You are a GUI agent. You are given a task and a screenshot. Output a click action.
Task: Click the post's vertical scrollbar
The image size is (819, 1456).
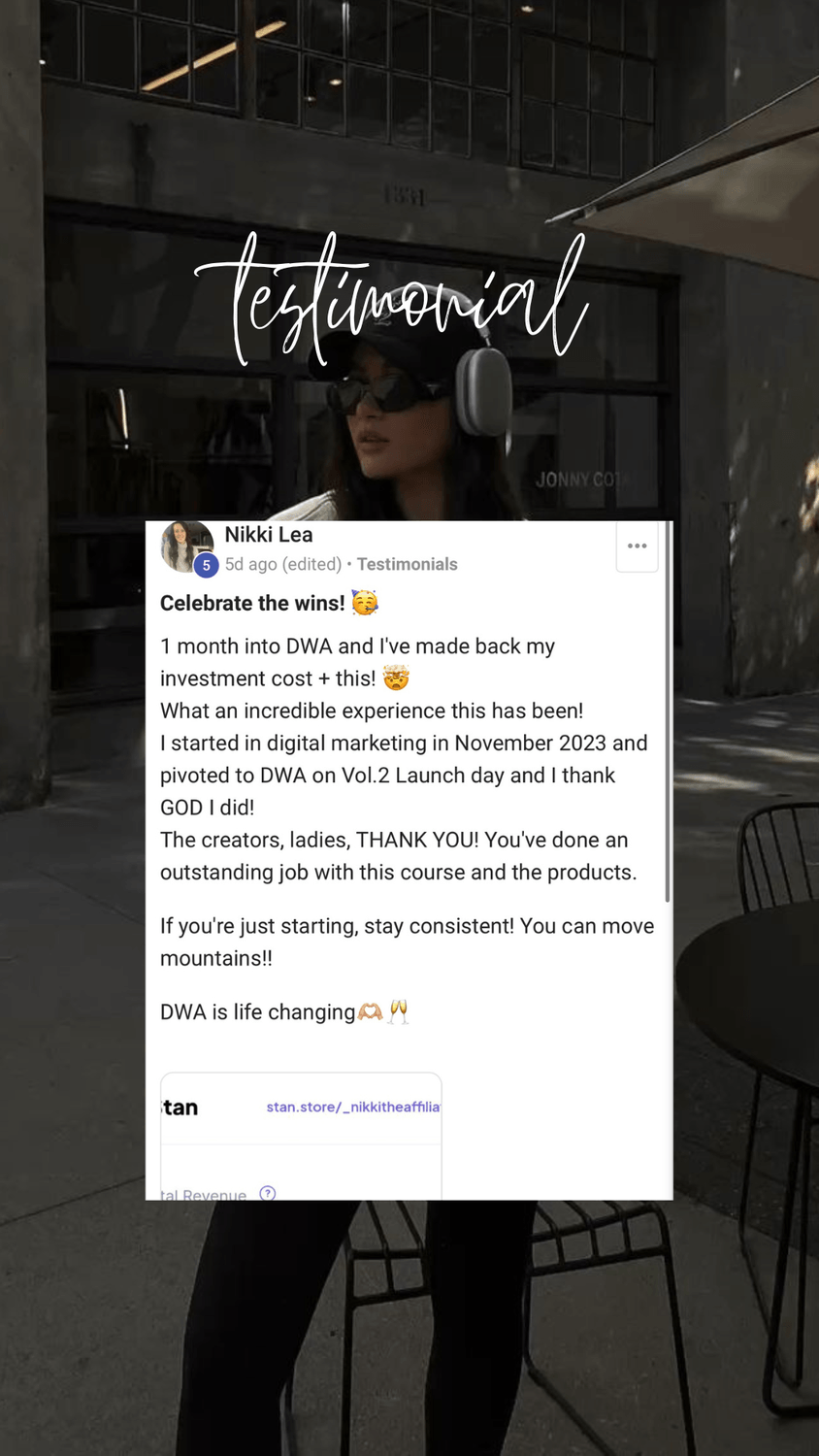[x=668, y=711]
